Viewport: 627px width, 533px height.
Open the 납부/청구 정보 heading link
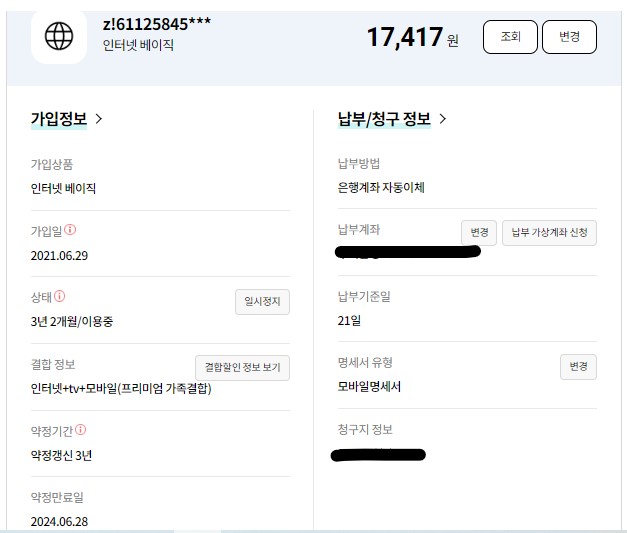click(384, 119)
